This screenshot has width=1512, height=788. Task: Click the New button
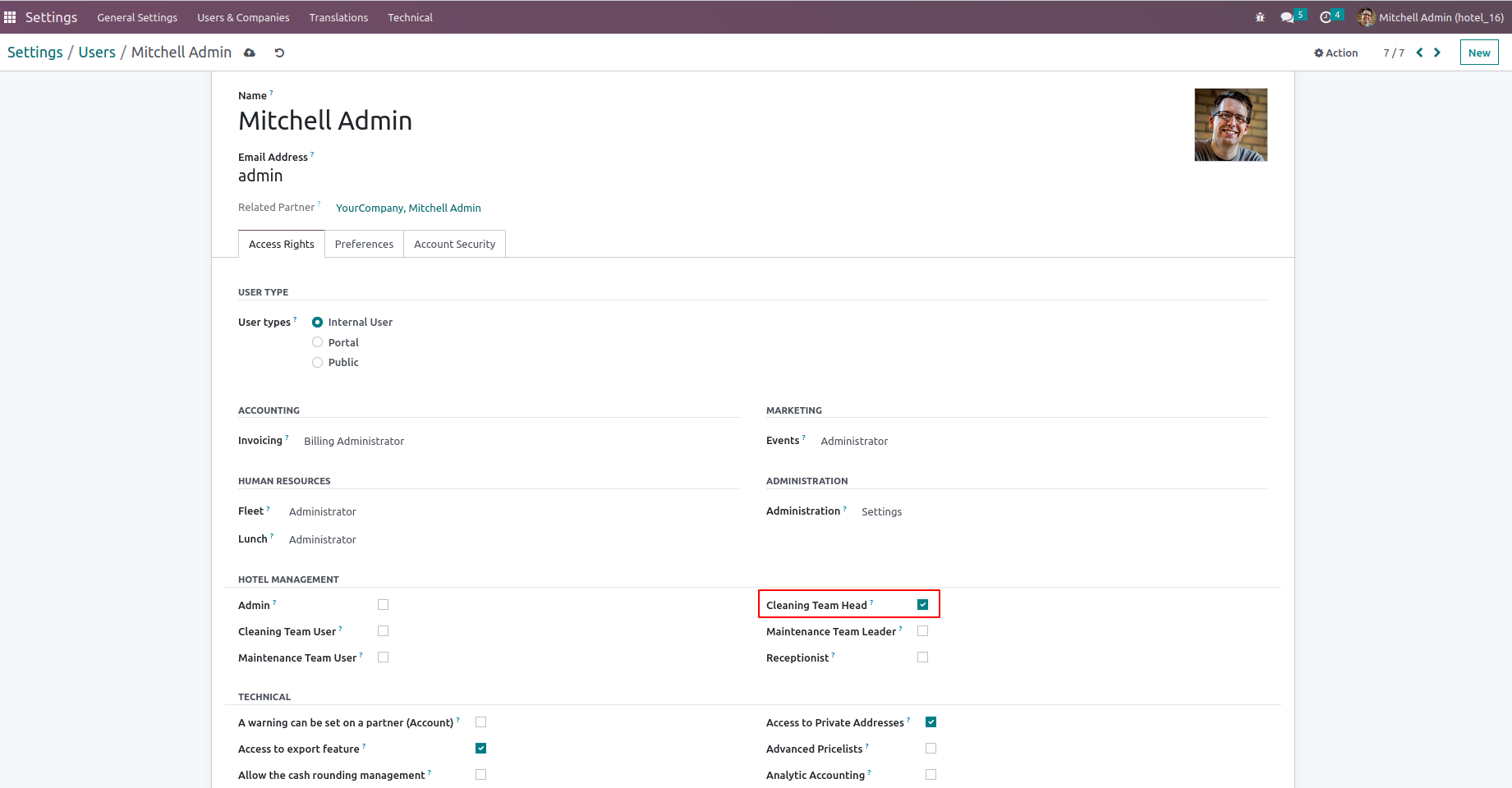(1478, 53)
